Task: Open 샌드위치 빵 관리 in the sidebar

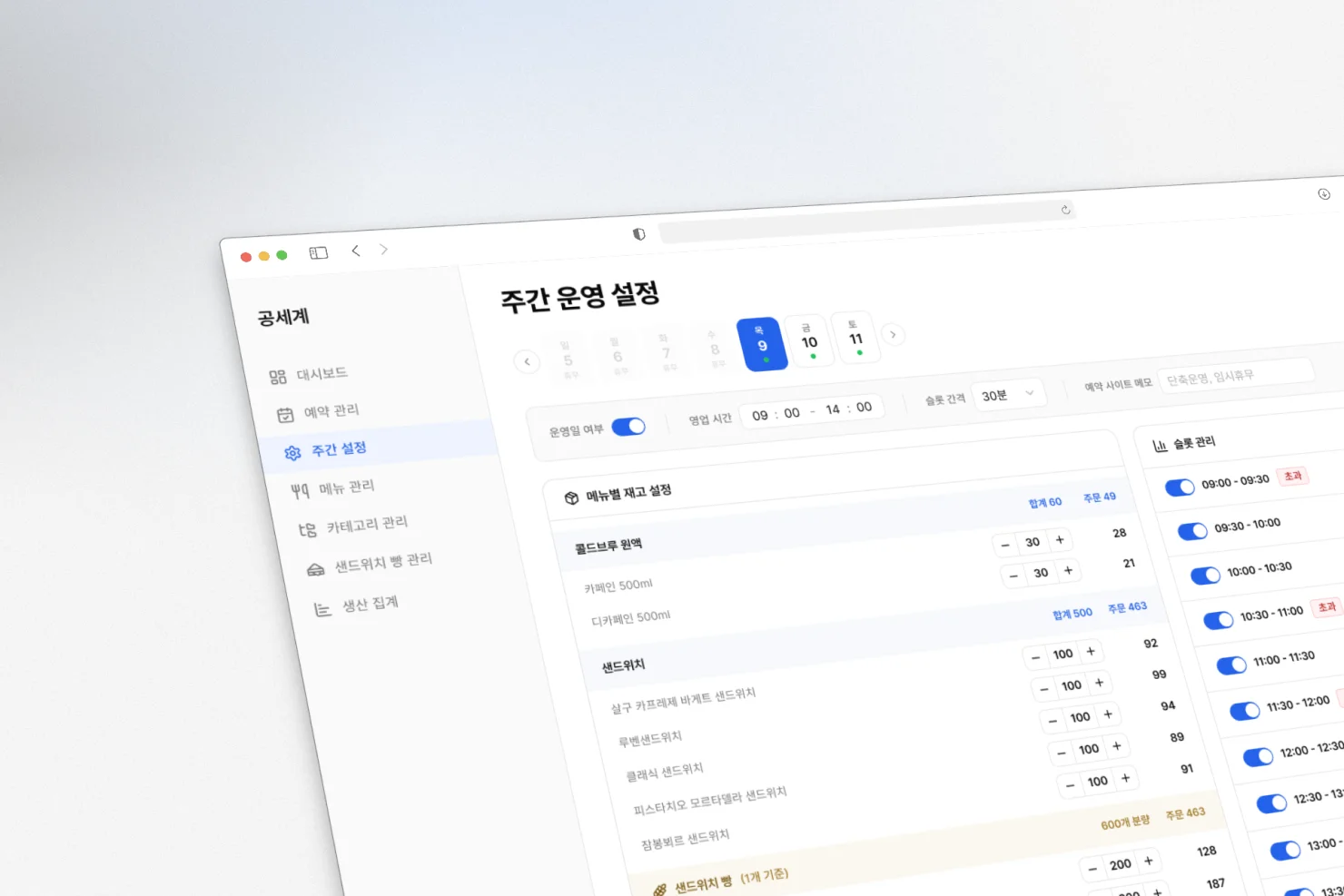Action: pyautogui.click(x=370, y=565)
